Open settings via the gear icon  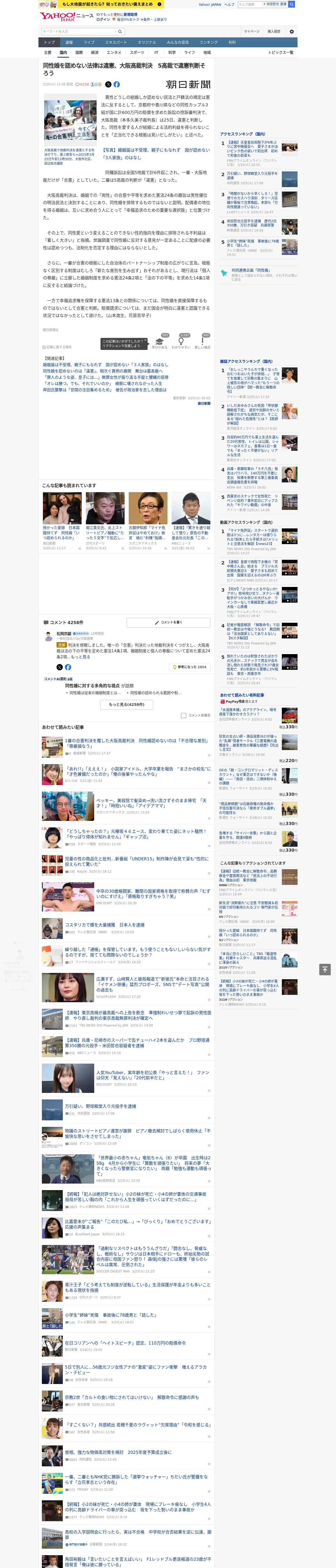click(292, 31)
